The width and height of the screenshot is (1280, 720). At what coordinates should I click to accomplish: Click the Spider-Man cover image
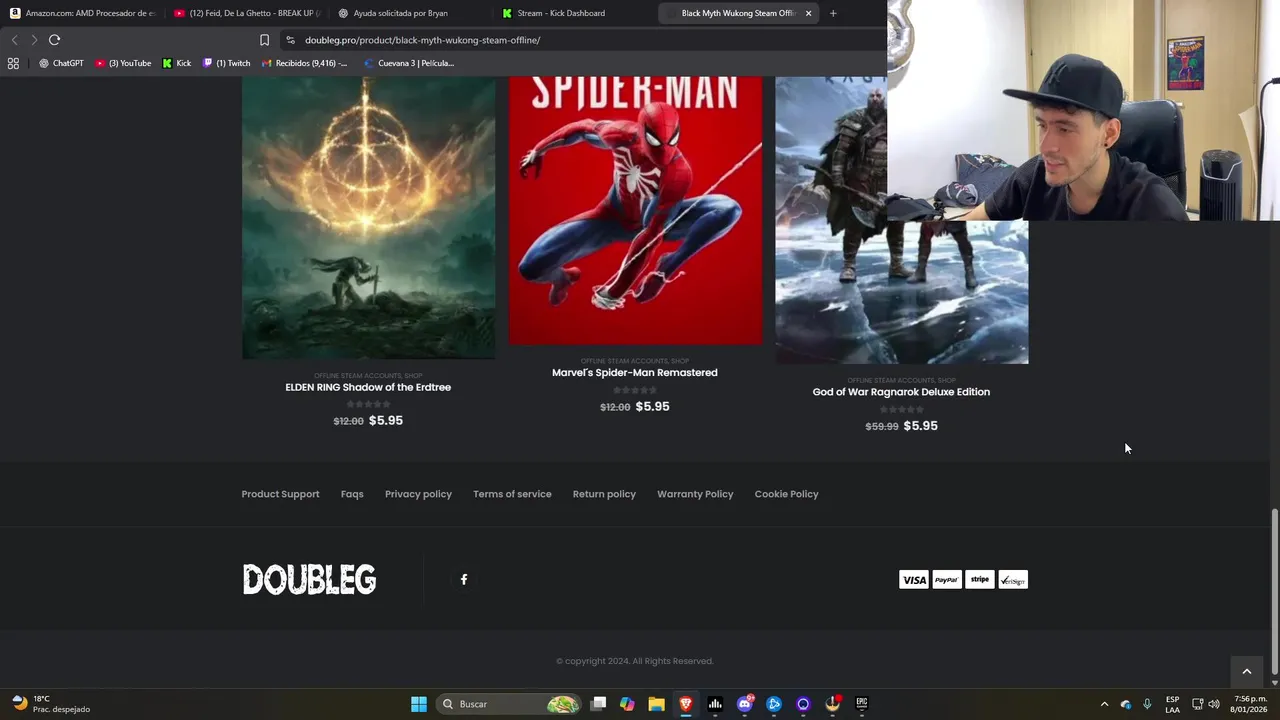[635, 210]
